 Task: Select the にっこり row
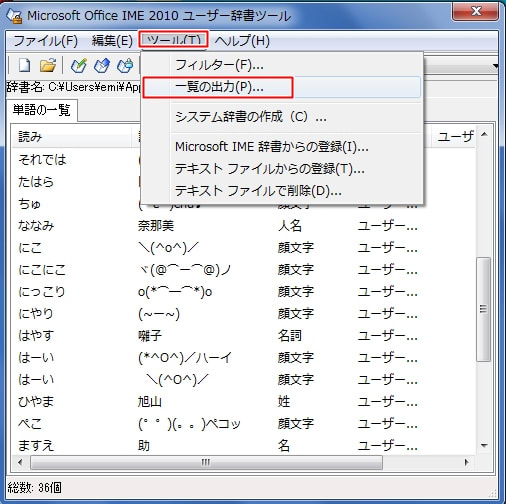[x=42, y=292]
